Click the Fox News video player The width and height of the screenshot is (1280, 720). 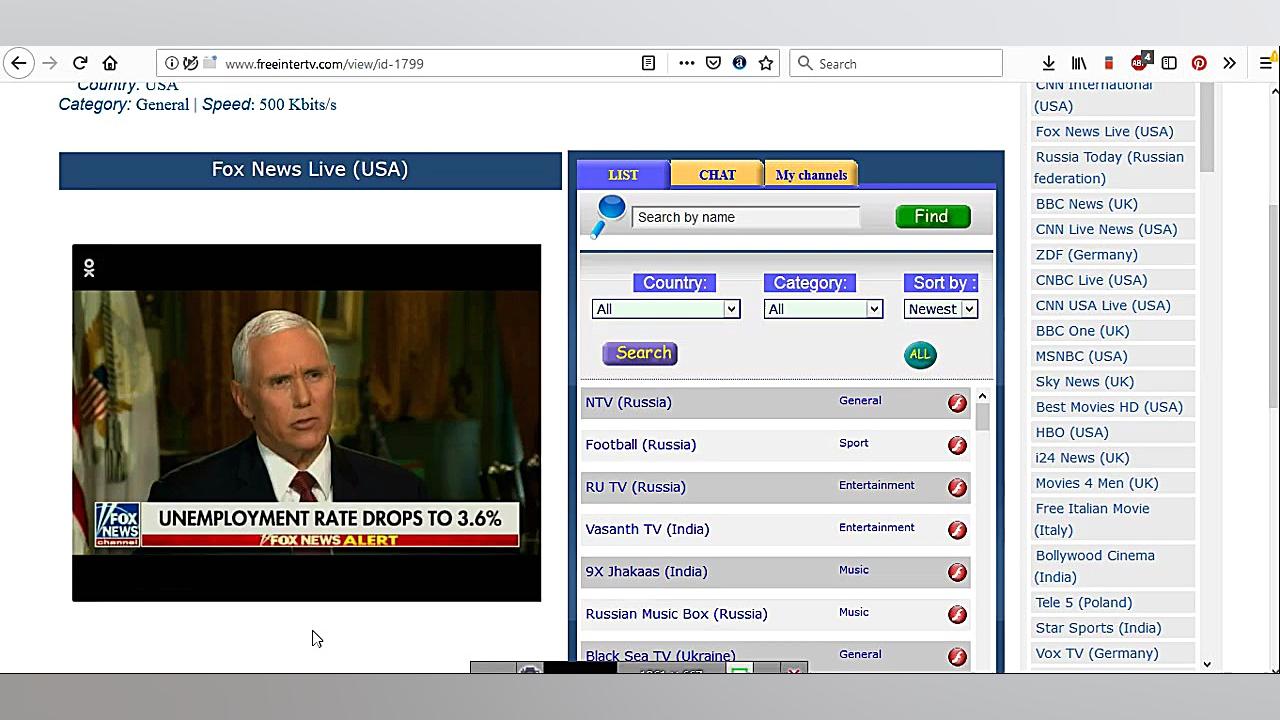coord(306,423)
